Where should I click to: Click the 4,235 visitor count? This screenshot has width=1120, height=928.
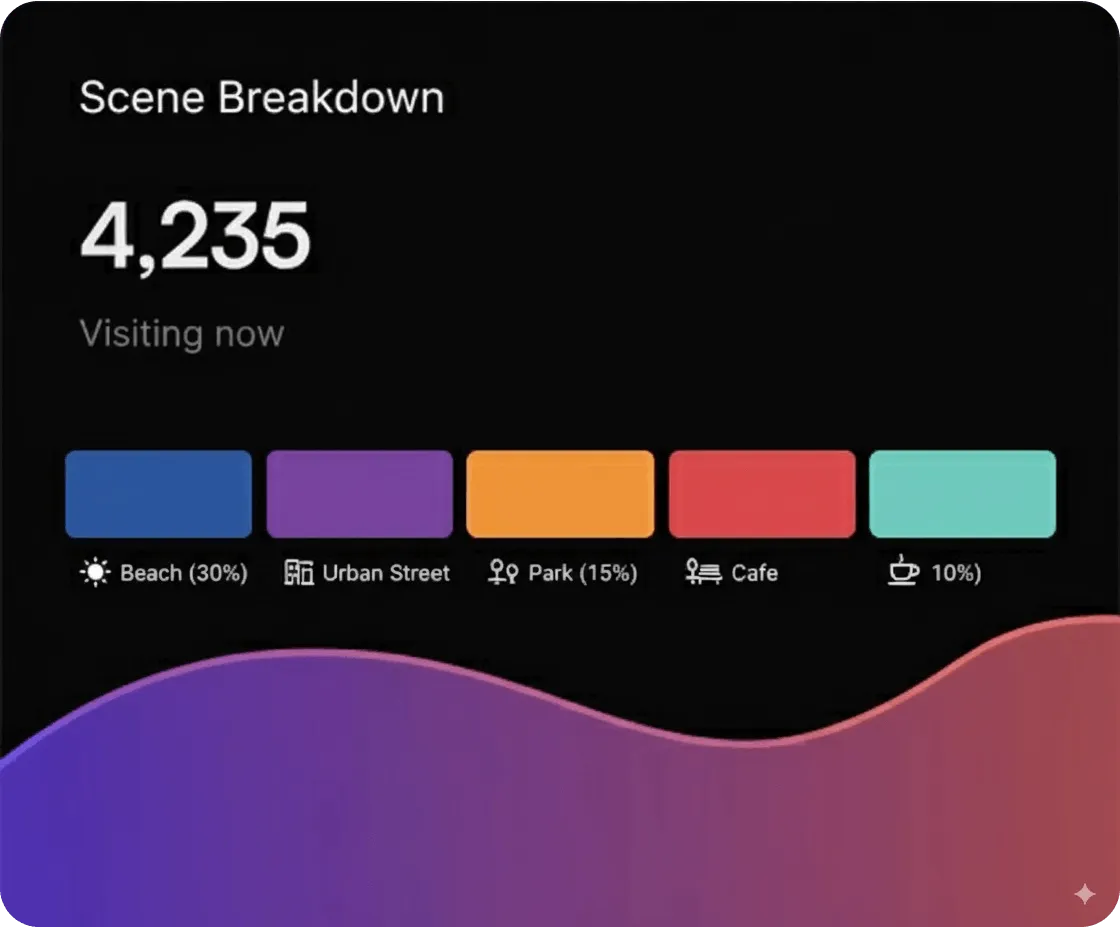[x=196, y=236]
